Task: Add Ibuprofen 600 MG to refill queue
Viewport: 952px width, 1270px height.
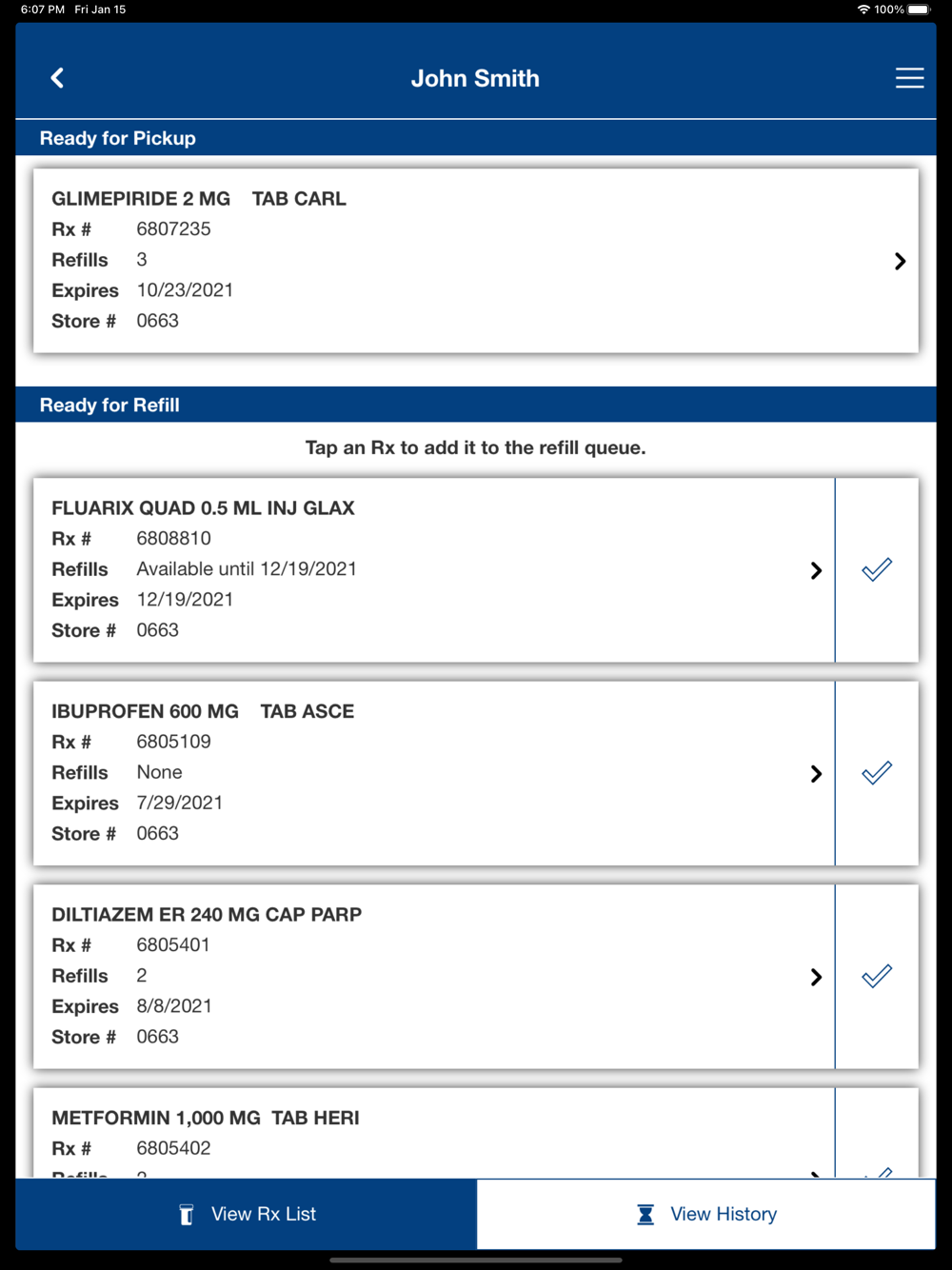Action: click(x=877, y=773)
